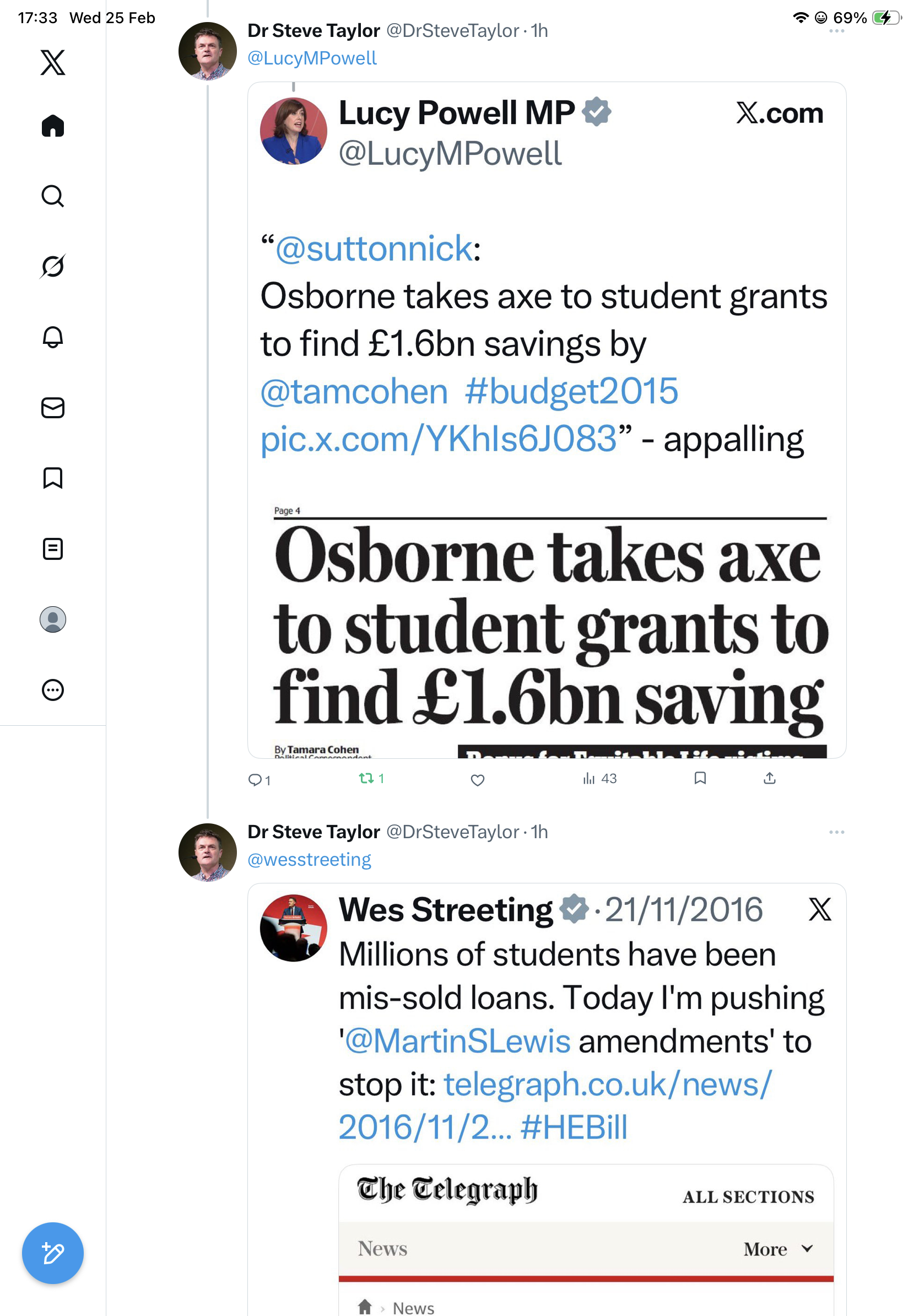Like the Lucy Powell quote post
Image resolution: width=919 pixels, height=1316 pixels.
[x=477, y=779]
